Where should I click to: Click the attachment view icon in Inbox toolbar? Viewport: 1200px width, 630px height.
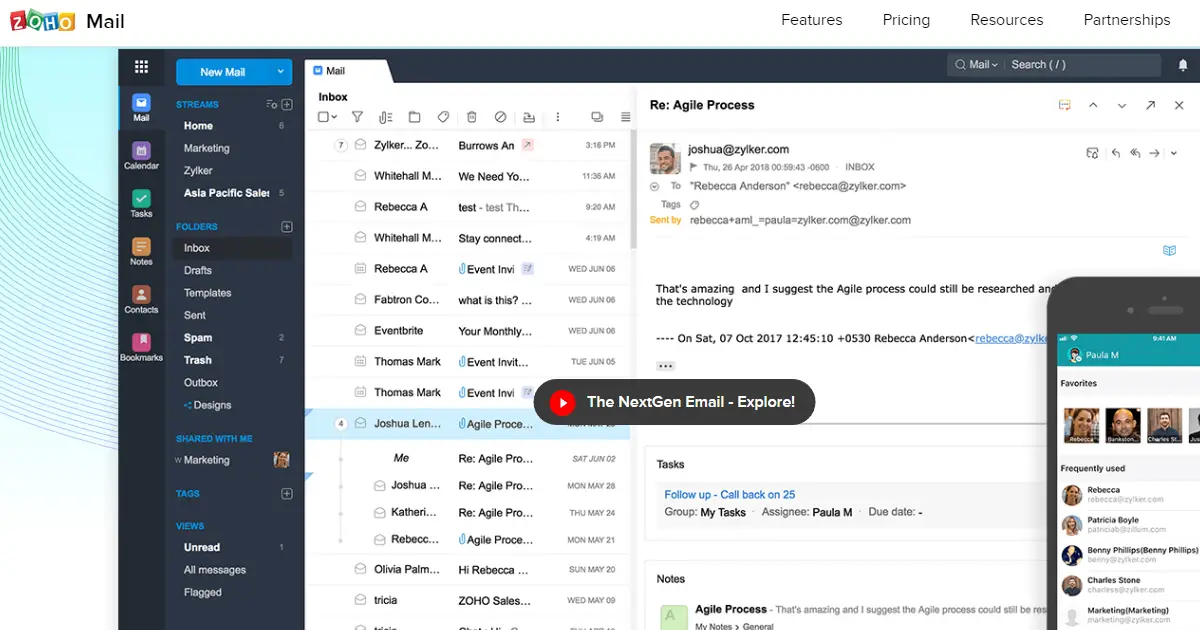pos(386,117)
